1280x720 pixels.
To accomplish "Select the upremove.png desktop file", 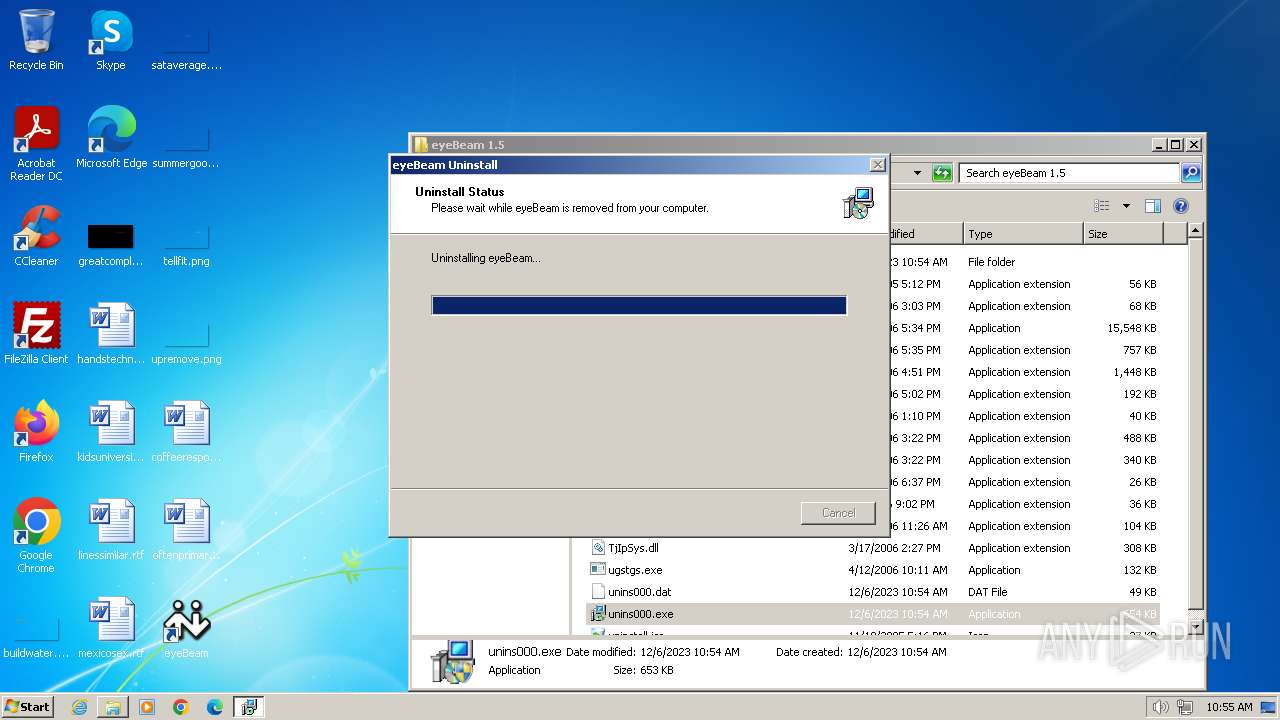I will coord(186,342).
